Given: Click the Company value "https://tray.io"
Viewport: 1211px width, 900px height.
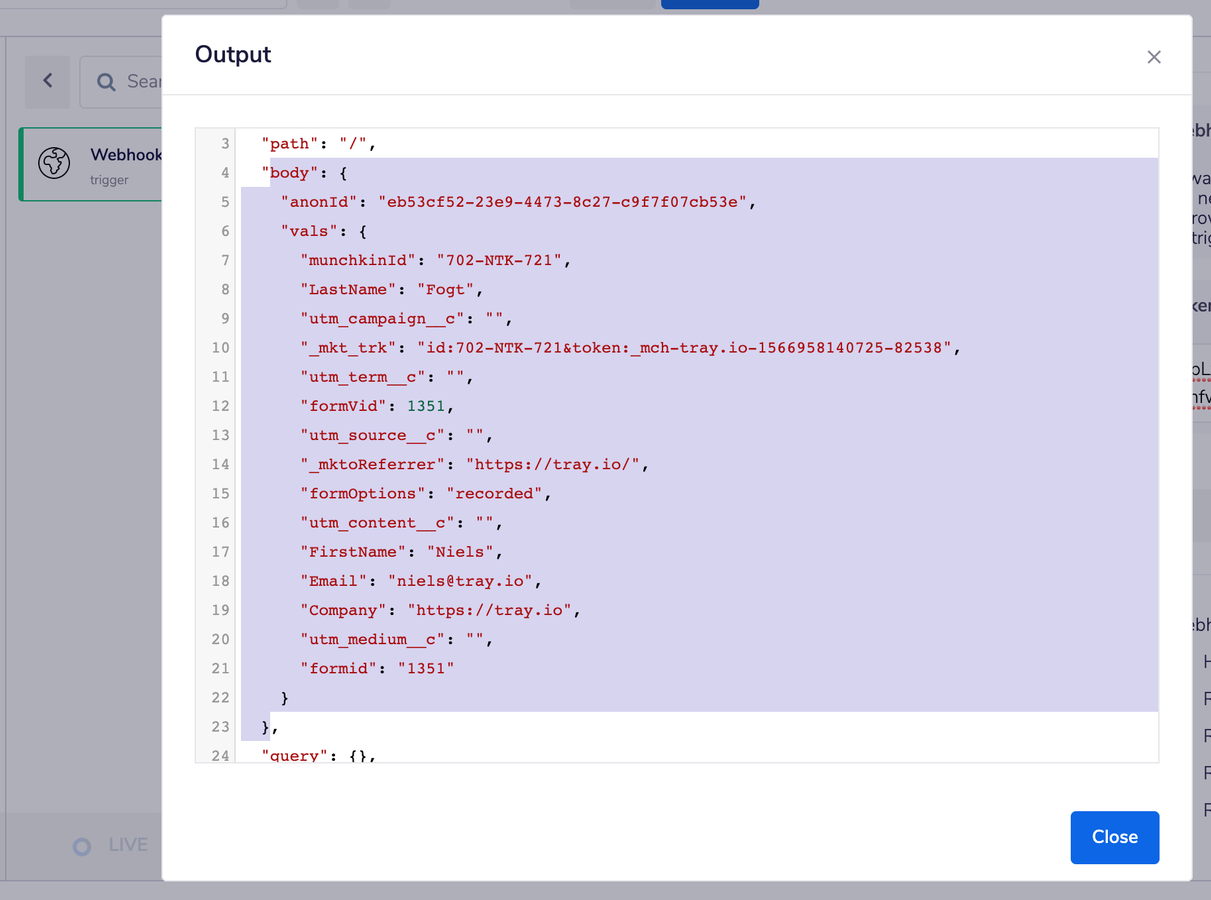Looking at the screenshot, I should (489, 610).
